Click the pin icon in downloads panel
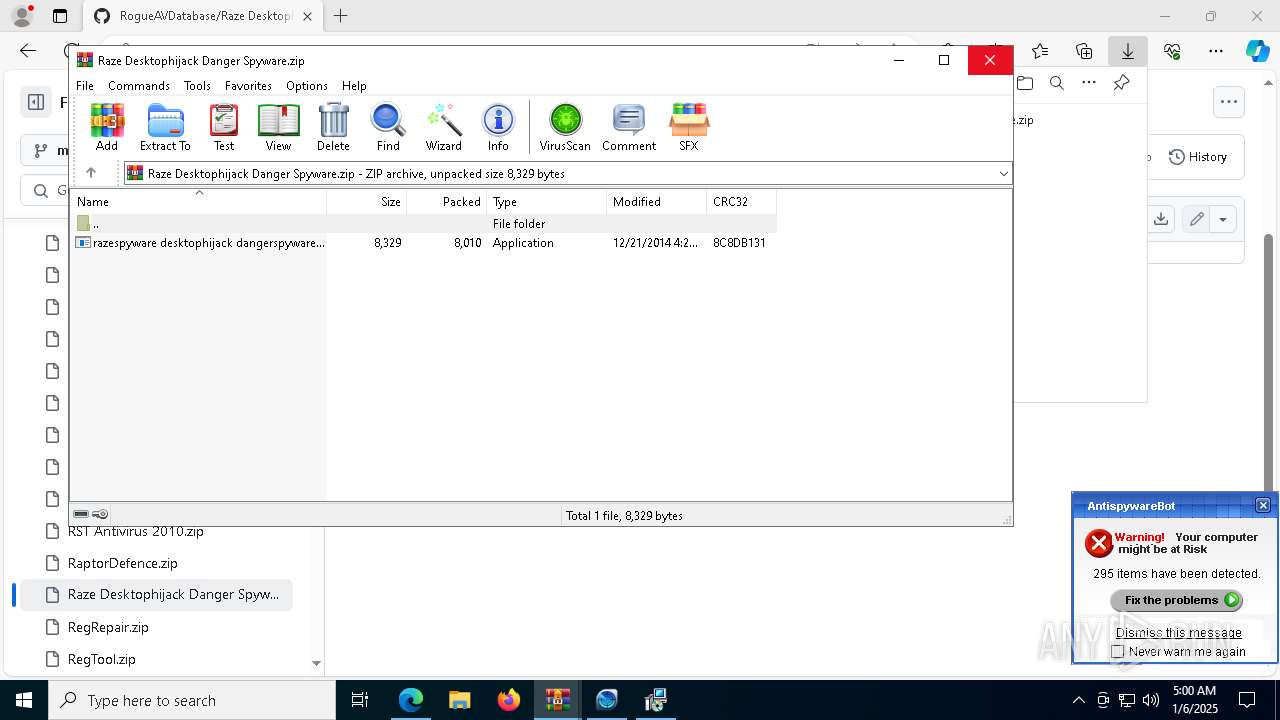Screen dimensions: 1280x720 click(1121, 83)
